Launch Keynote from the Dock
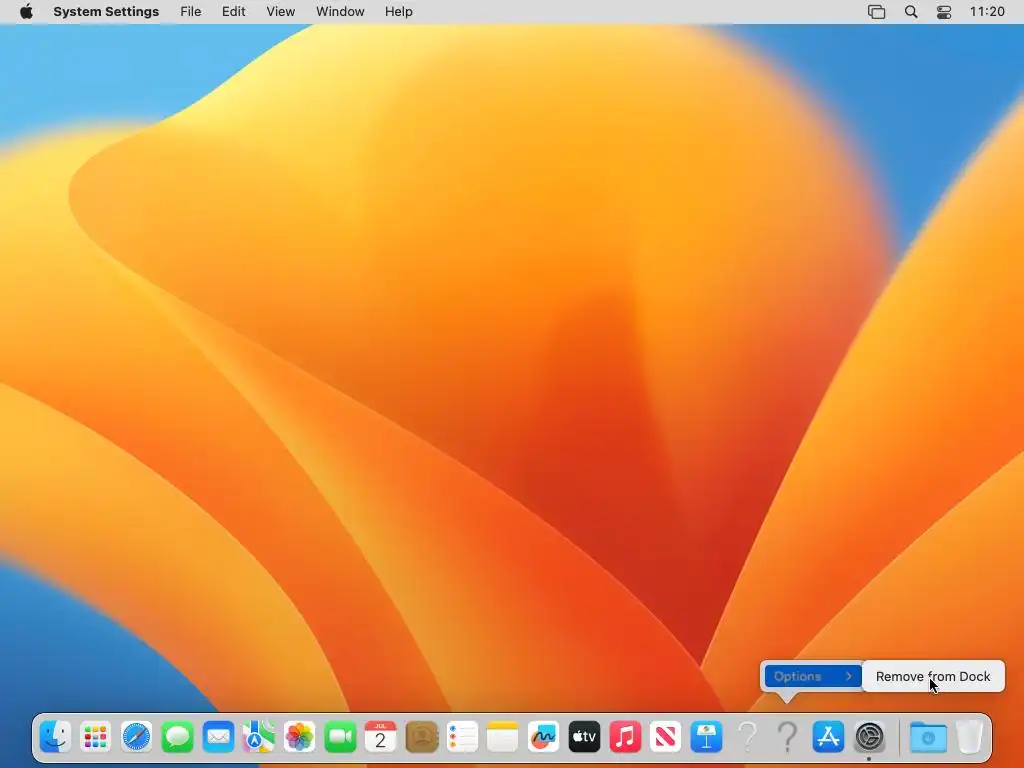Viewport: 1024px width, 768px height. tap(707, 737)
